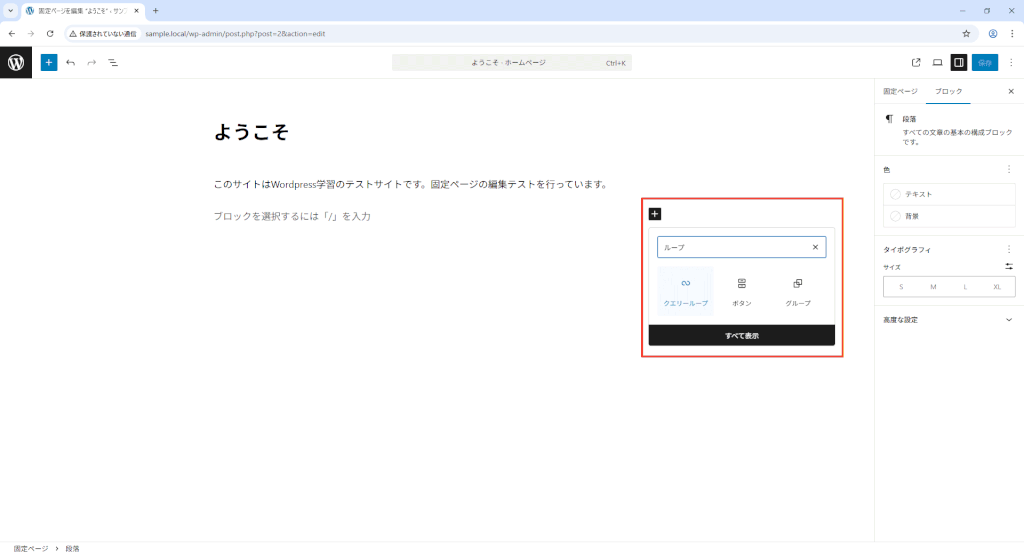
Task: Open the 色 section options menu
Action: point(1009,169)
